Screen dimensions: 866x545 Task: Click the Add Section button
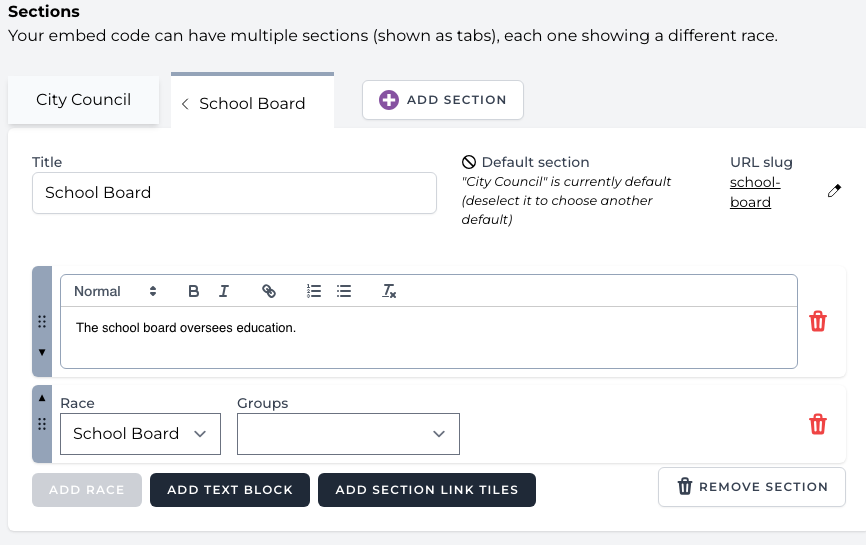(x=442, y=100)
